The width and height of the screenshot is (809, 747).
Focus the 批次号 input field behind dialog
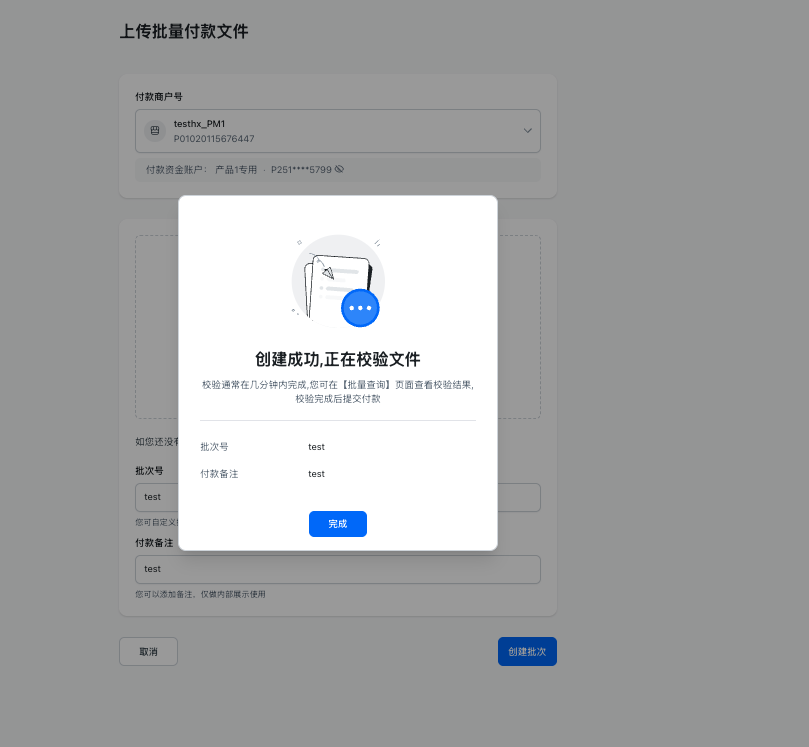tap(157, 497)
